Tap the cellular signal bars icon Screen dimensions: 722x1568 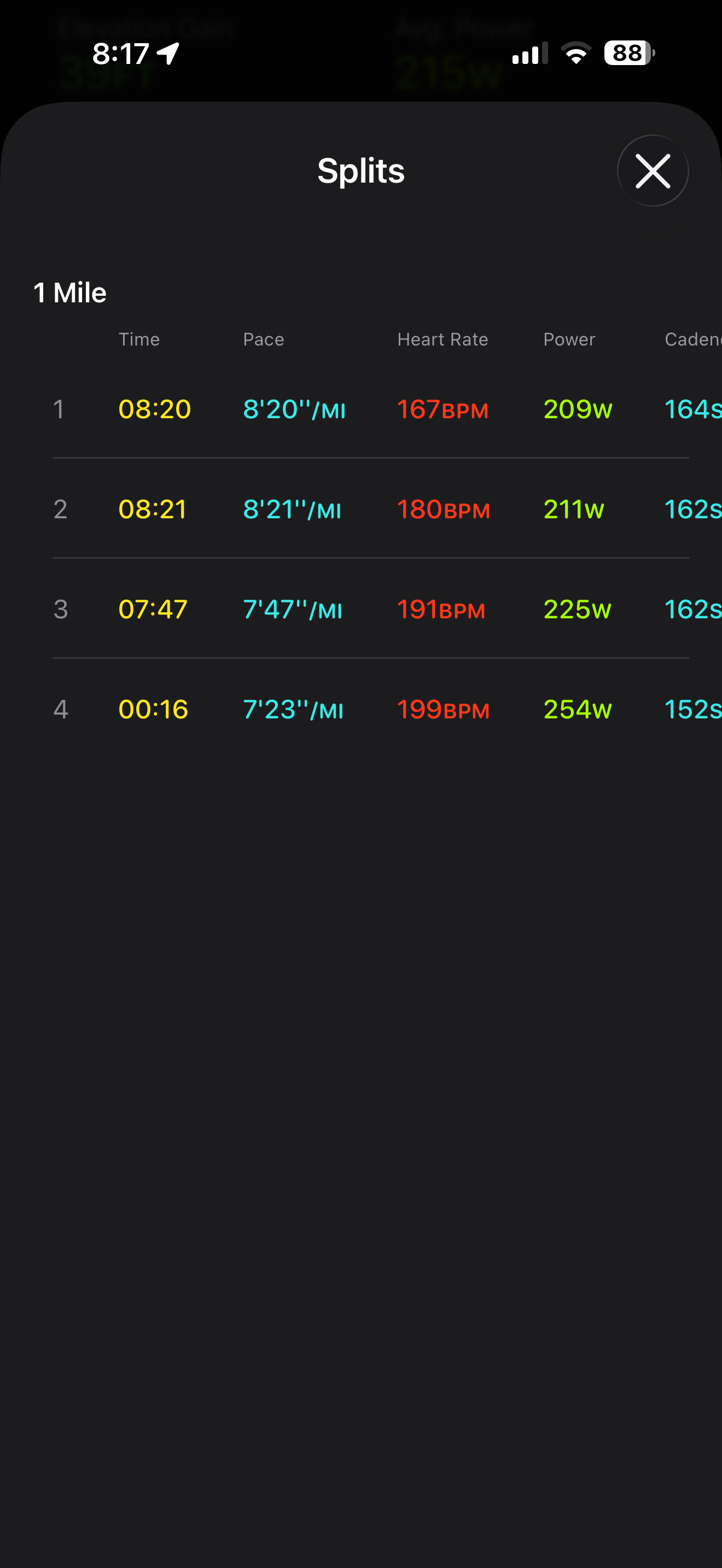pyautogui.click(x=529, y=53)
